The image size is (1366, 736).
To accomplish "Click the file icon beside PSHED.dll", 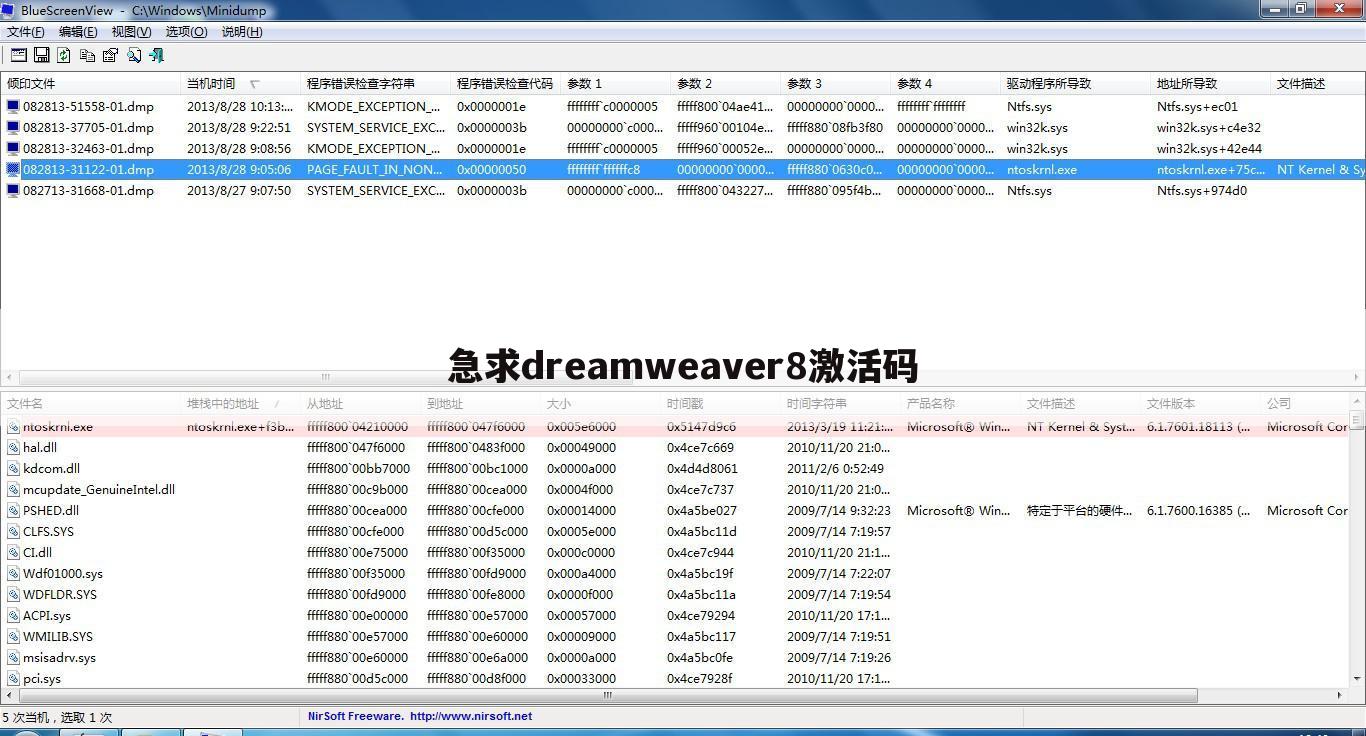I will click(13, 510).
